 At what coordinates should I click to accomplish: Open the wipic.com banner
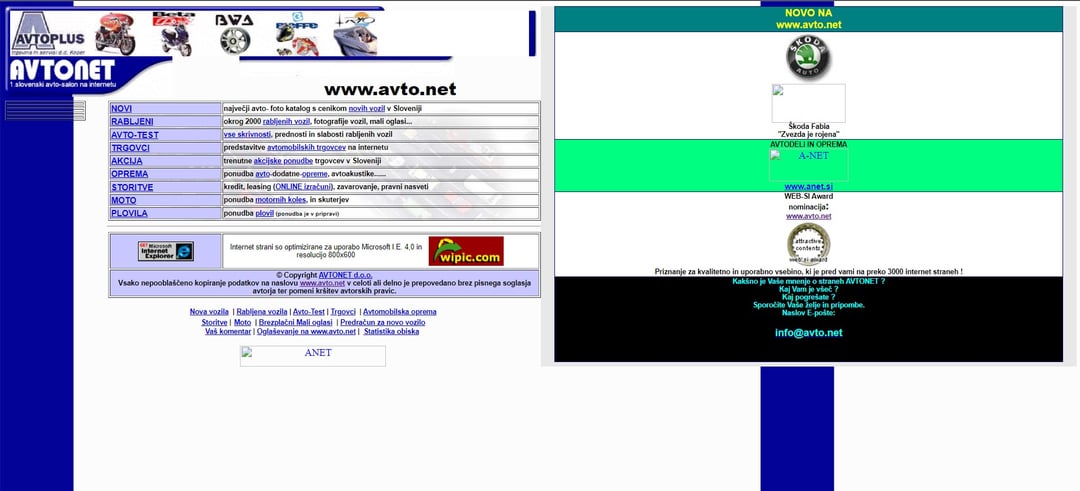click(466, 251)
